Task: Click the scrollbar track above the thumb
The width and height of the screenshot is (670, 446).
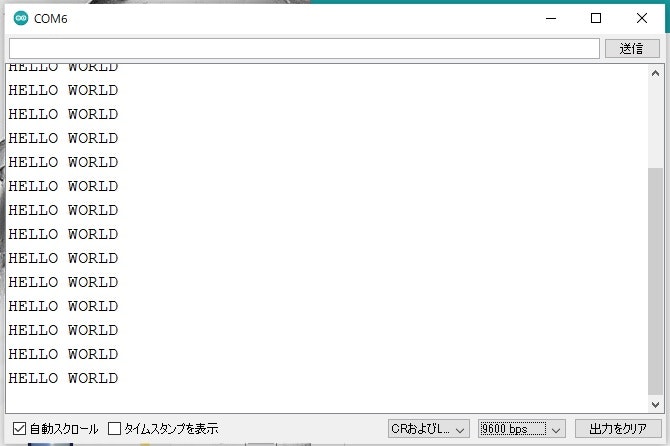Action: [655, 124]
